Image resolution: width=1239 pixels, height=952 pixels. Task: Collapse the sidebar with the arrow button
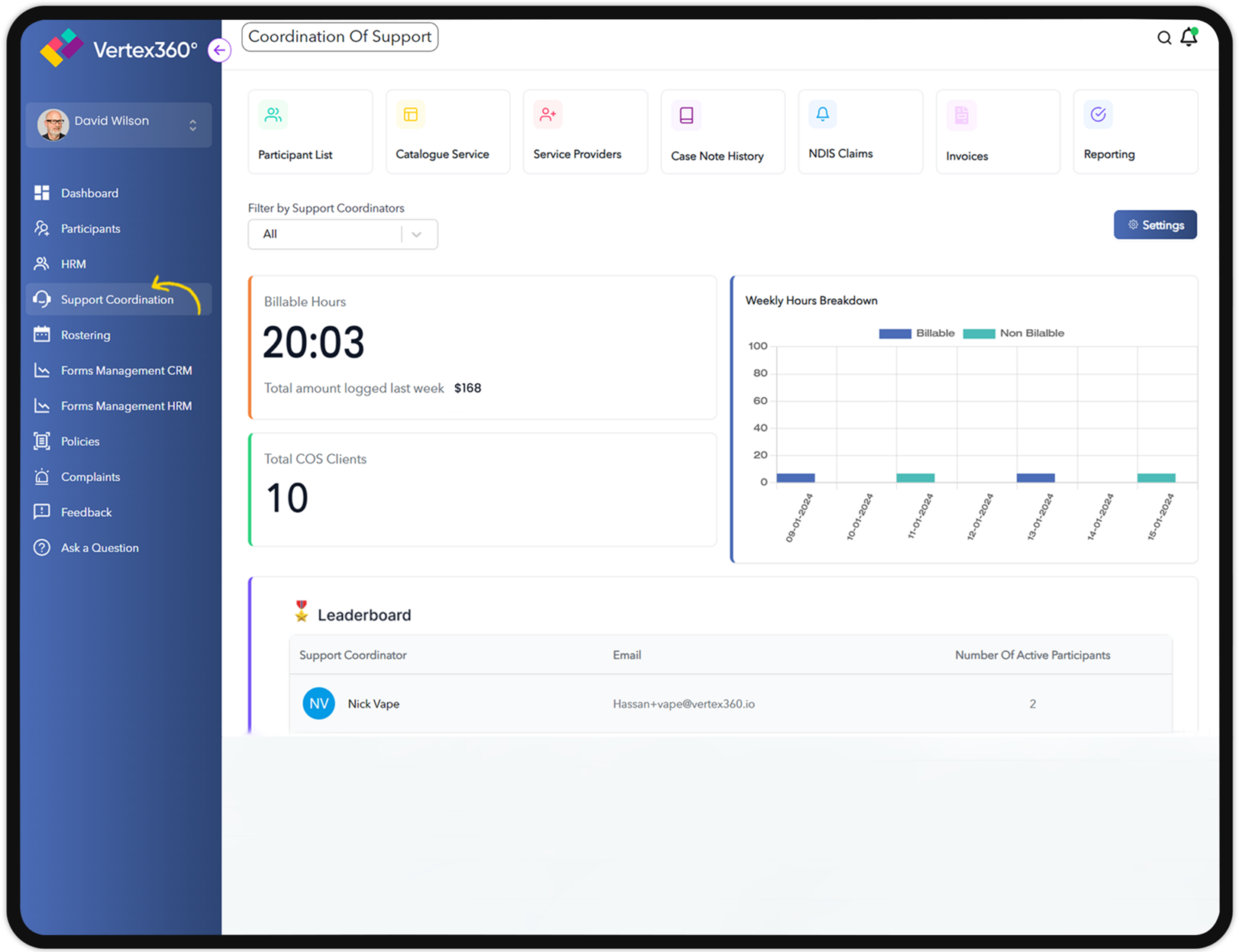click(x=219, y=50)
